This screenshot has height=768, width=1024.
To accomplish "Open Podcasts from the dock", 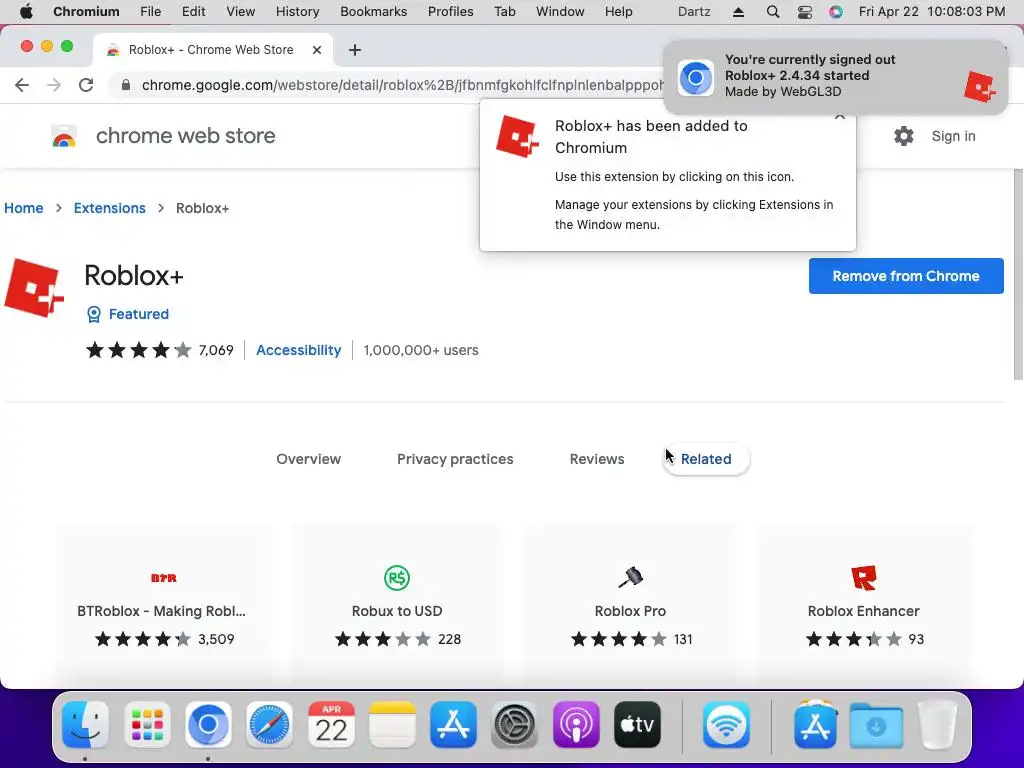I will pyautogui.click(x=576, y=725).
